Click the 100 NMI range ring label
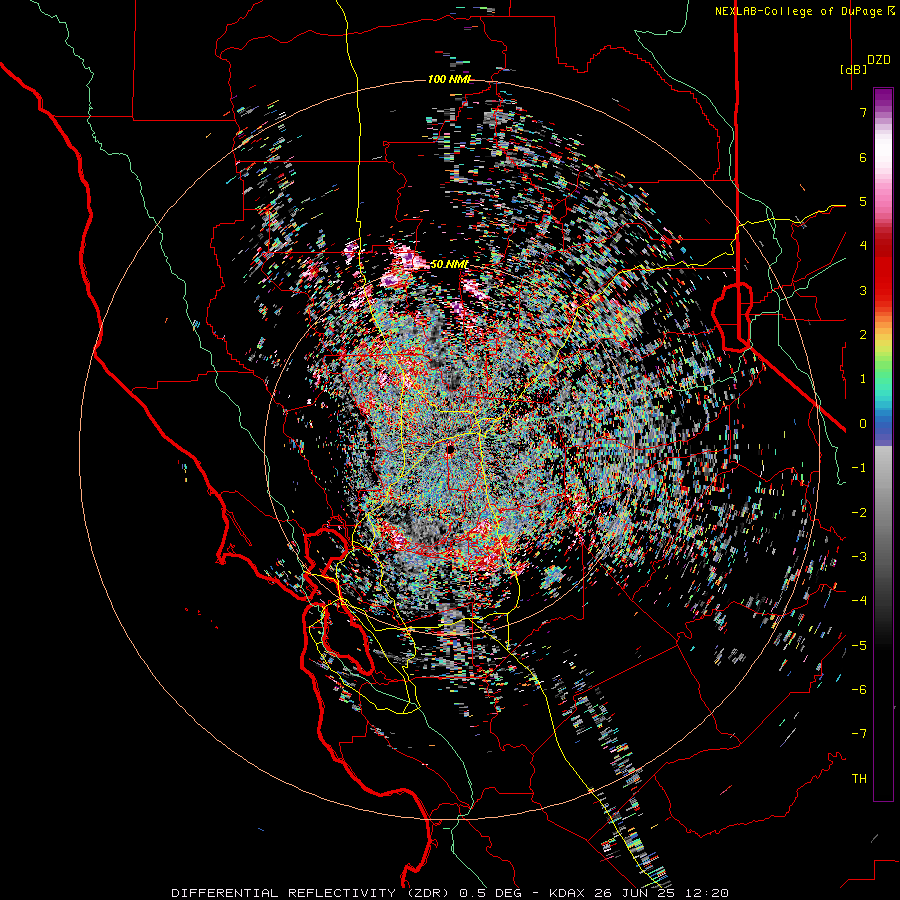 [x=448, y=79]
